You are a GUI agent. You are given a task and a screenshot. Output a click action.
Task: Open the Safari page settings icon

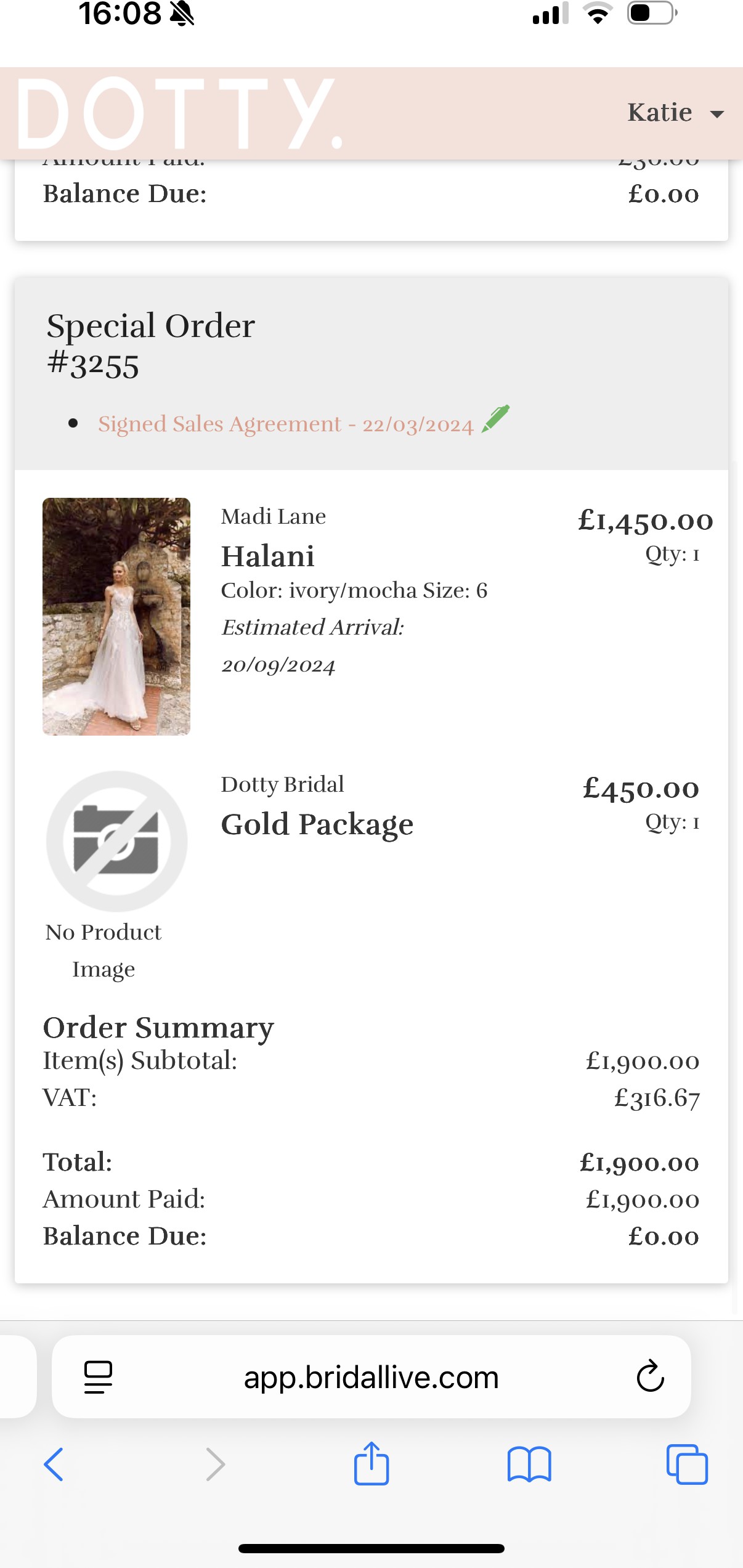tap(98, 1377)
